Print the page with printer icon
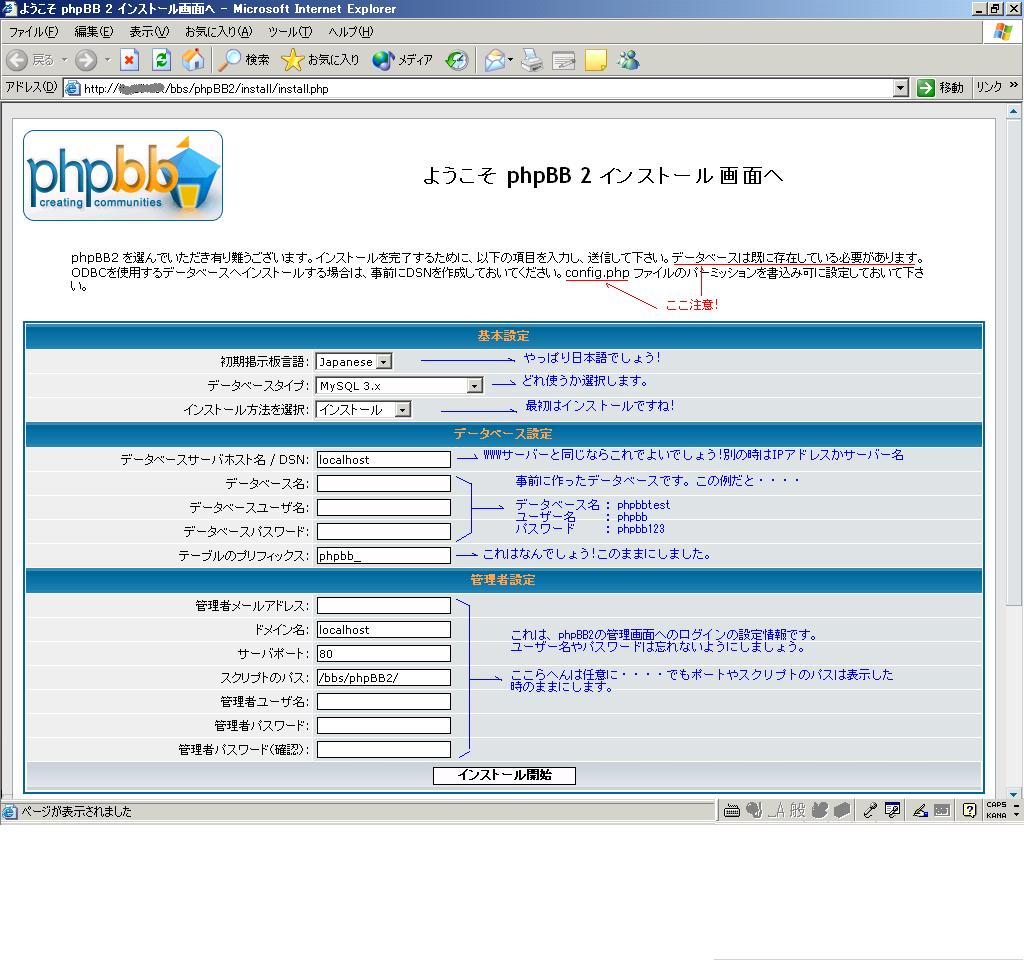This screenshot has height=970, width=1024. point(532,61)
